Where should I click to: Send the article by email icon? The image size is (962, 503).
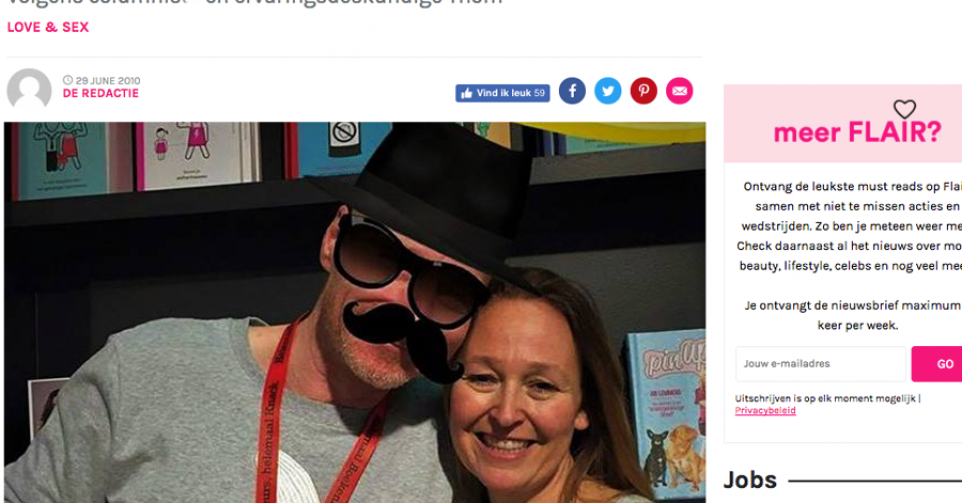(679, 91)
